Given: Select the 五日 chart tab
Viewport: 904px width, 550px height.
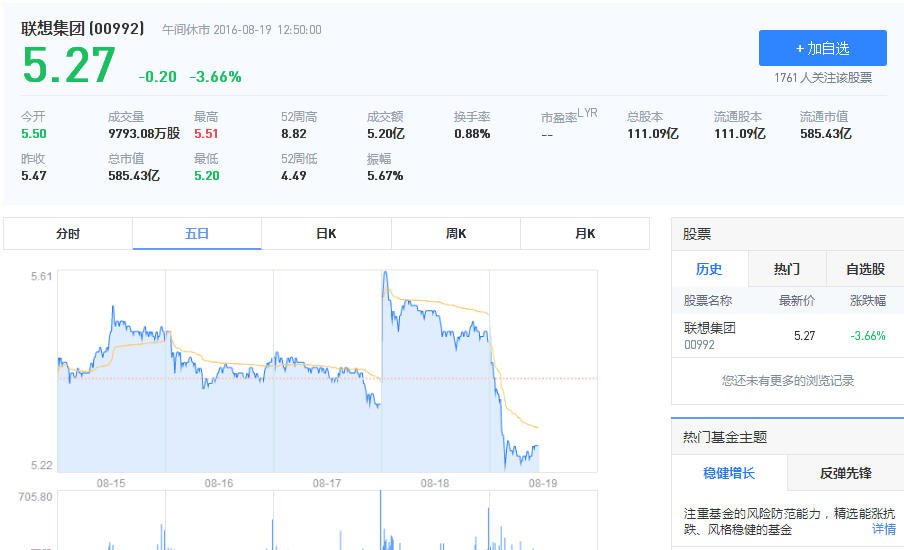Looking at the screenshot, I should pyautogui.click(x=197, y=234).
